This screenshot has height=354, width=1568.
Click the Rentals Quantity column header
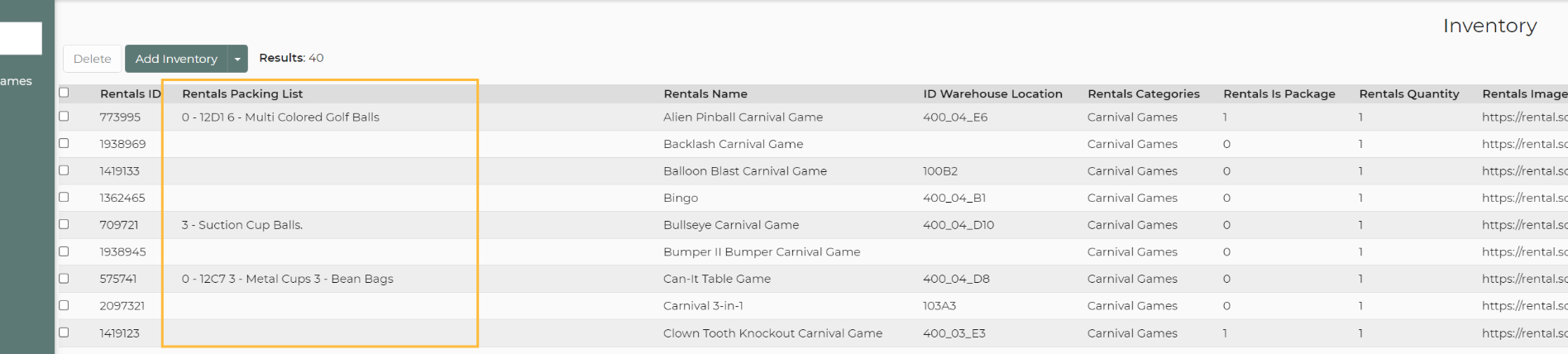pyautogui.click(x=1408, y=93)
